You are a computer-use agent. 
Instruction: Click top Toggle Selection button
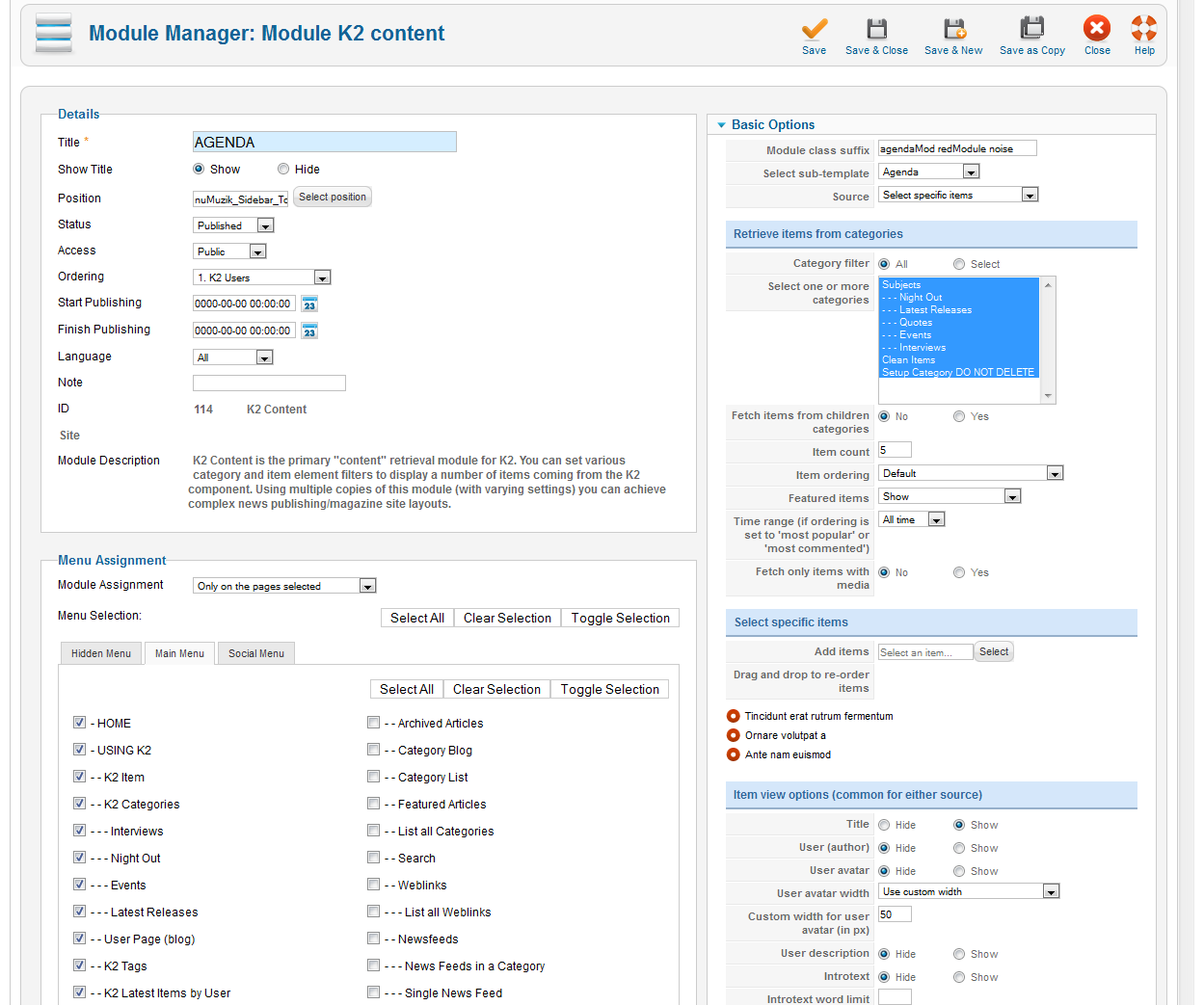pyautogui.click(x=621, y=618)
